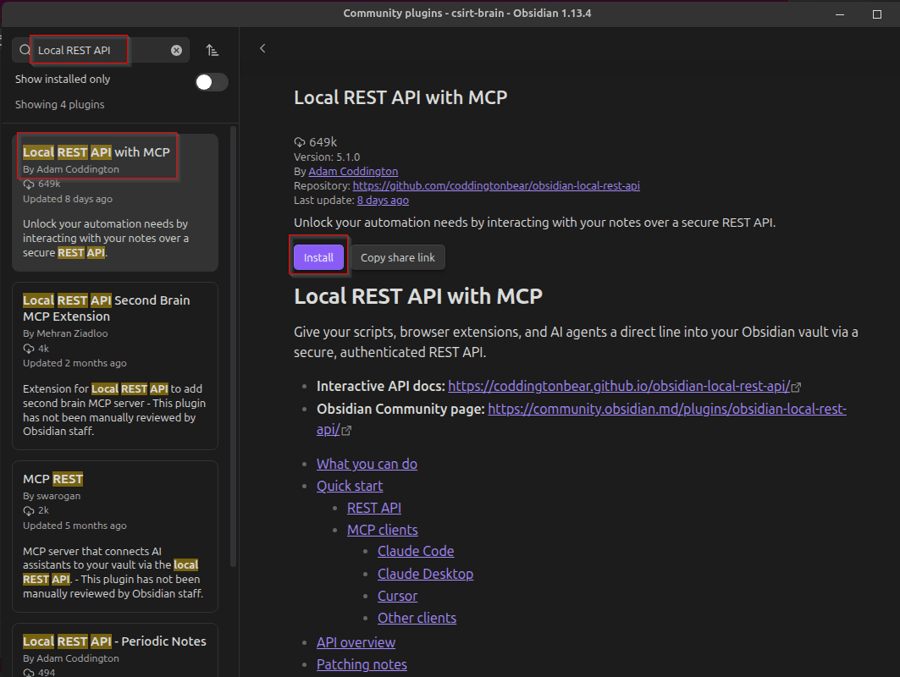Jump to 'What you can do' section
Viewport: 900px width, 677px height.
[x=367, y=464]
